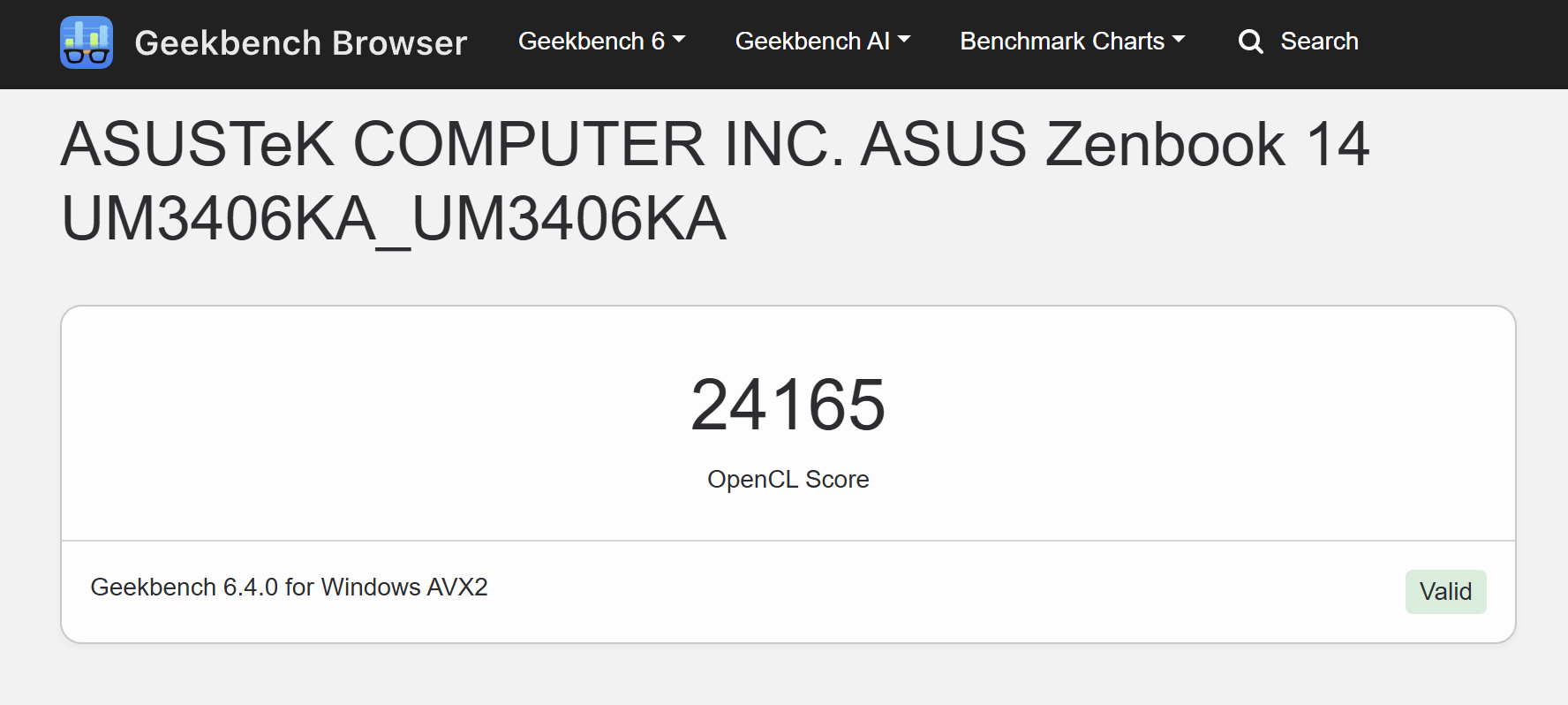1568x705 pixels.
Task: Open the Benchmark Charts dropdown
Action: (x=1073, y=41)
